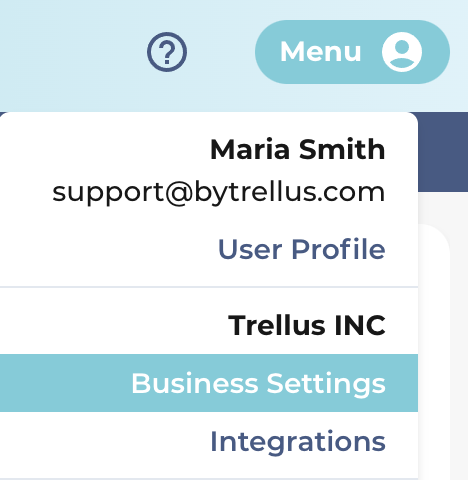The image size is (468, 480).
Task: Open help via the question mark icon
Action: pos(167,52)
